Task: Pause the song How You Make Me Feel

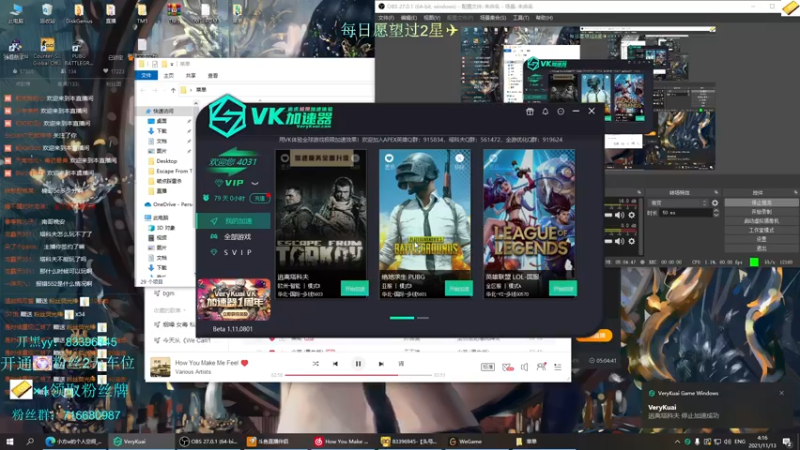Action: (x=358, y=364)
